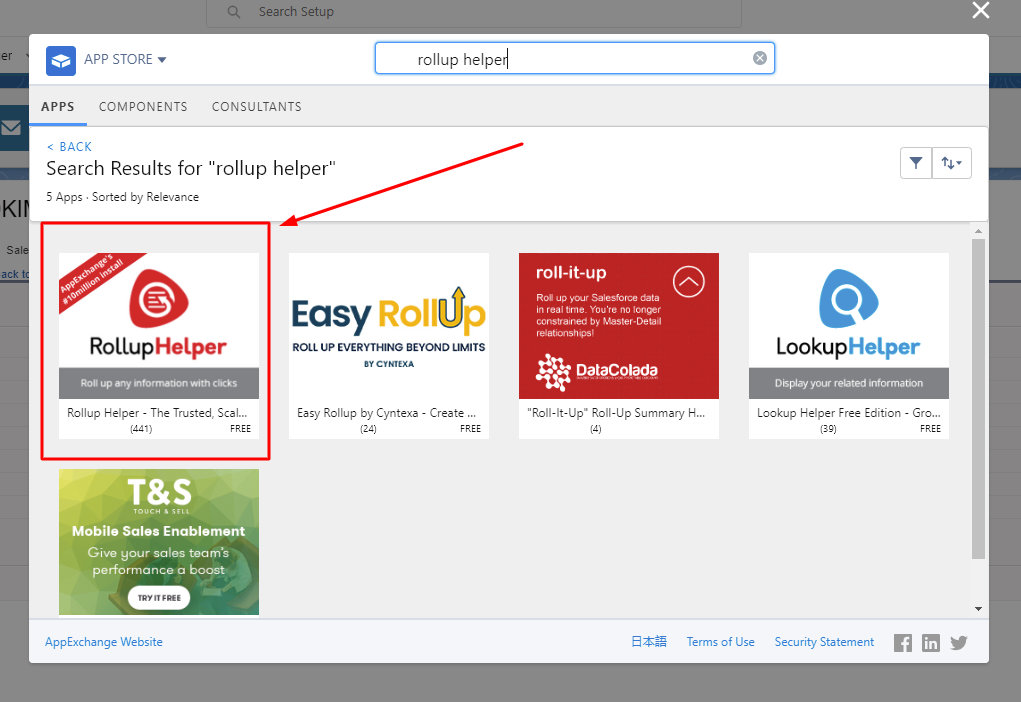Open the Facebook icon in the footer
Screen dimensions: 1021x702
click(902, 643)
